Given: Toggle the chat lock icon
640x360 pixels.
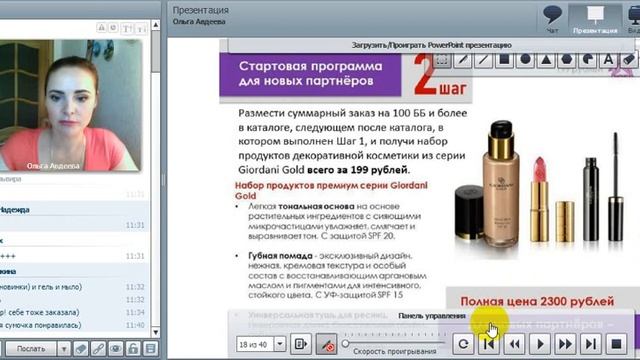Looking at the screenshot, I should (x=133, y=349).
